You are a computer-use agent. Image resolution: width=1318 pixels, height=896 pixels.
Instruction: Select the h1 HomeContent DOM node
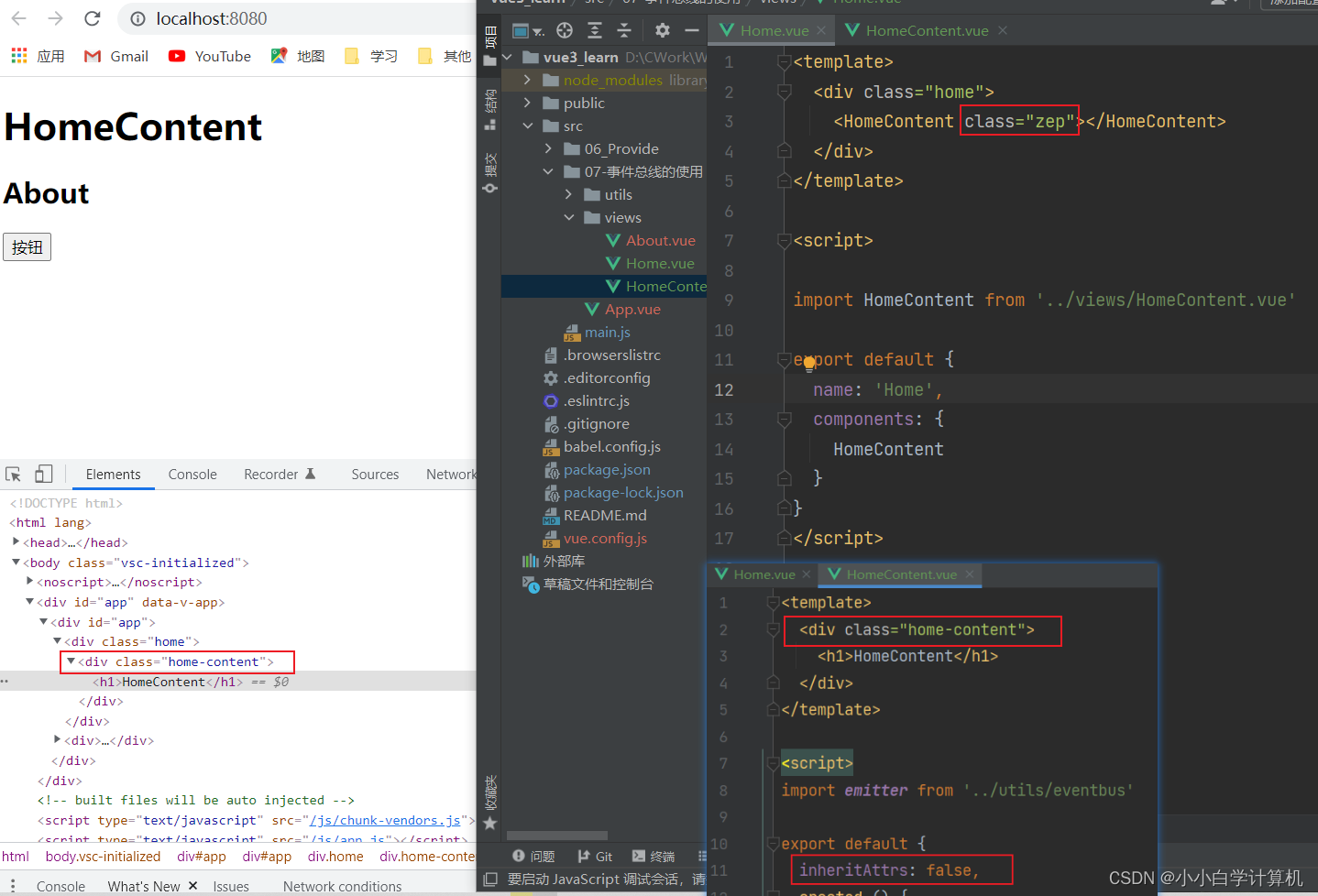[x=168, y=682]
